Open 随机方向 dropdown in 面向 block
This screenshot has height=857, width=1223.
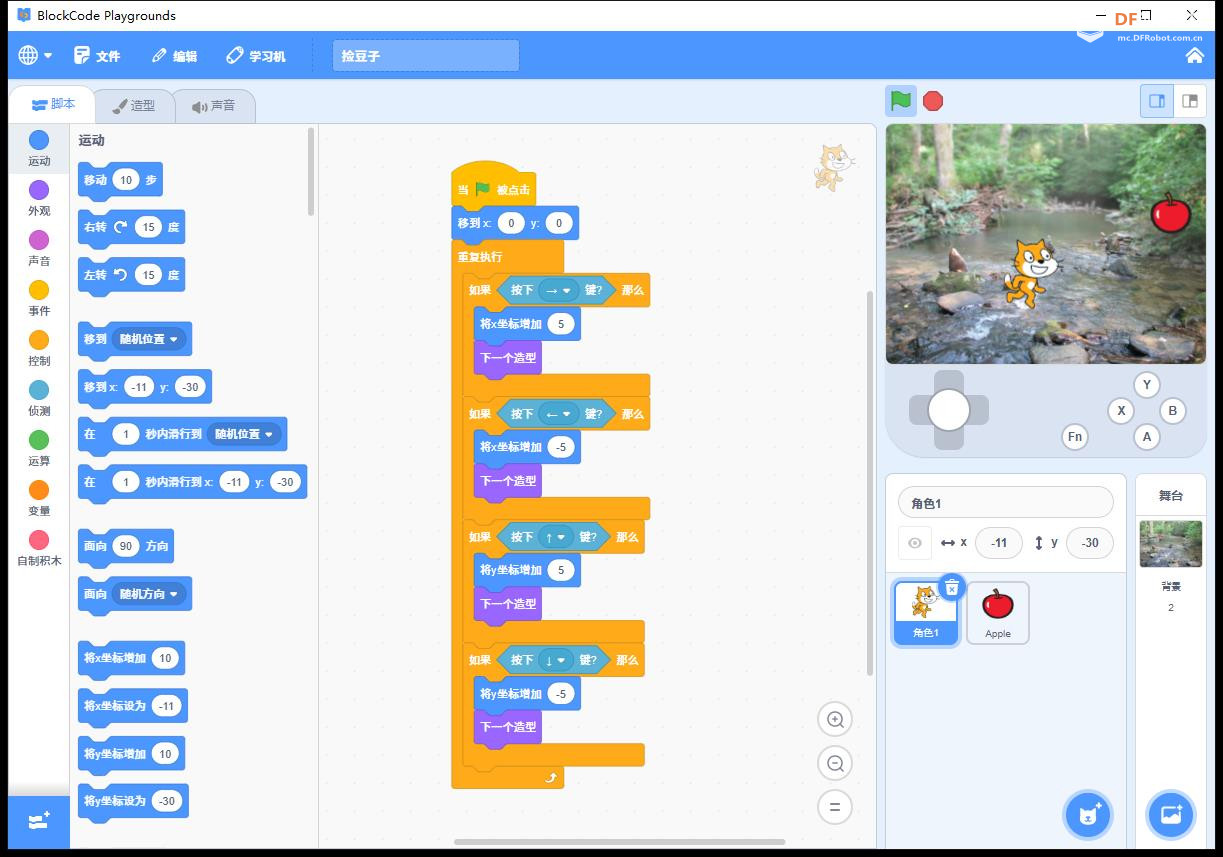coord(149,594)
